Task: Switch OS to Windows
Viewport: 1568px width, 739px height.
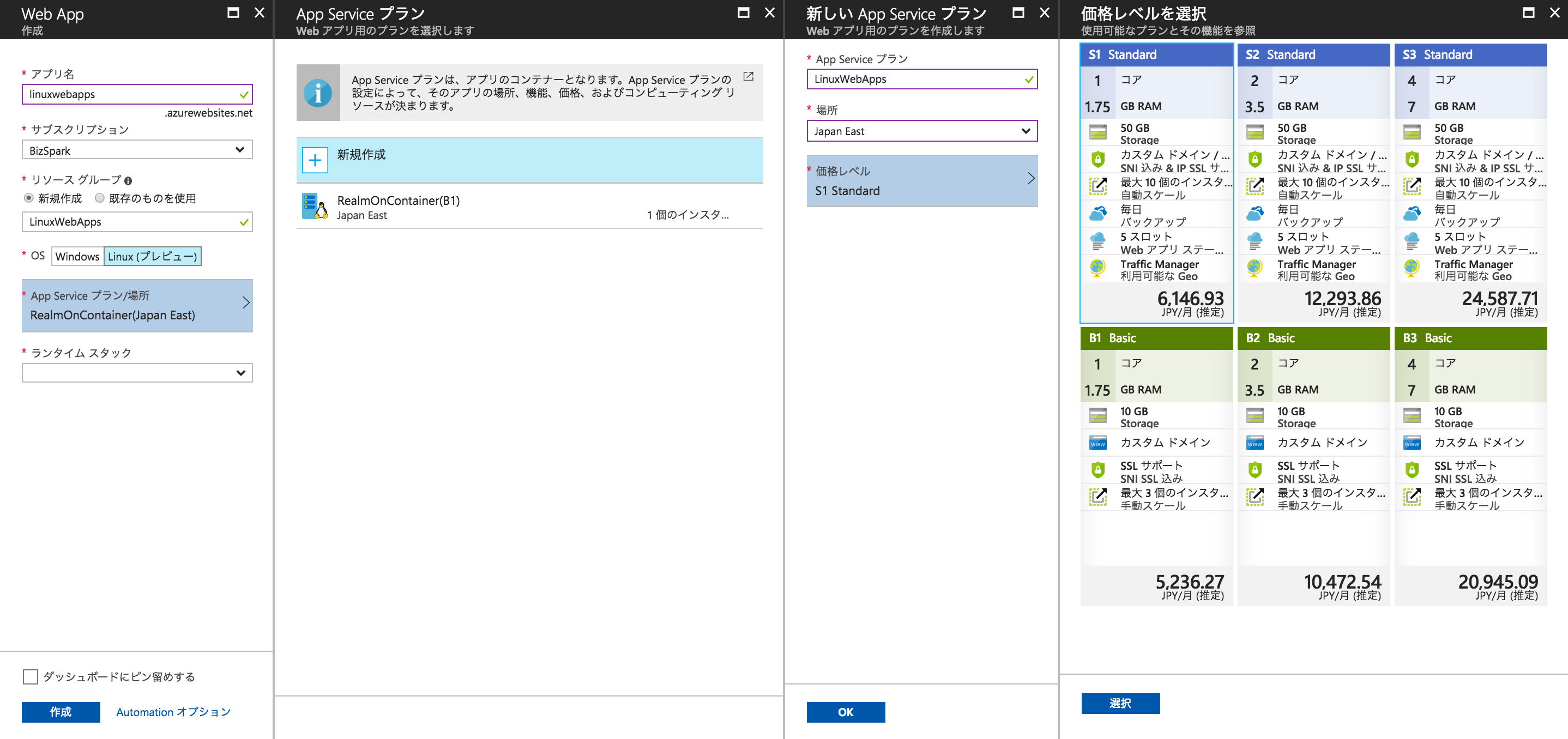Action: (x=77, y=257)
